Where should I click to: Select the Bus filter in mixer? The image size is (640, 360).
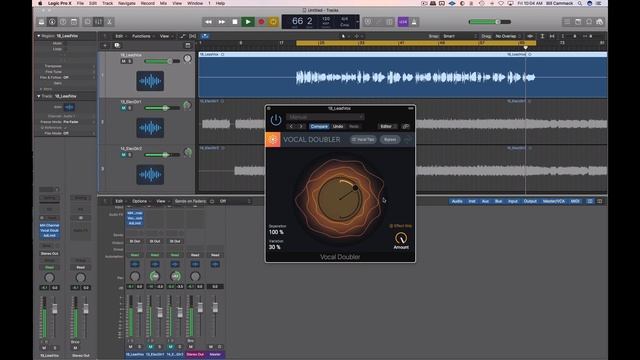[498, 201]
